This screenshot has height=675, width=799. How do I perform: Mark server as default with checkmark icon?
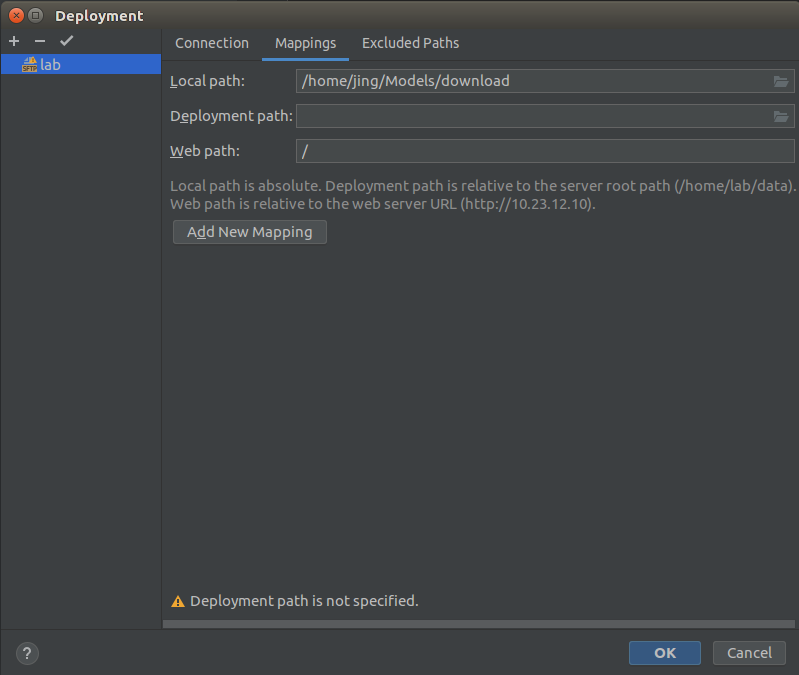67,41
